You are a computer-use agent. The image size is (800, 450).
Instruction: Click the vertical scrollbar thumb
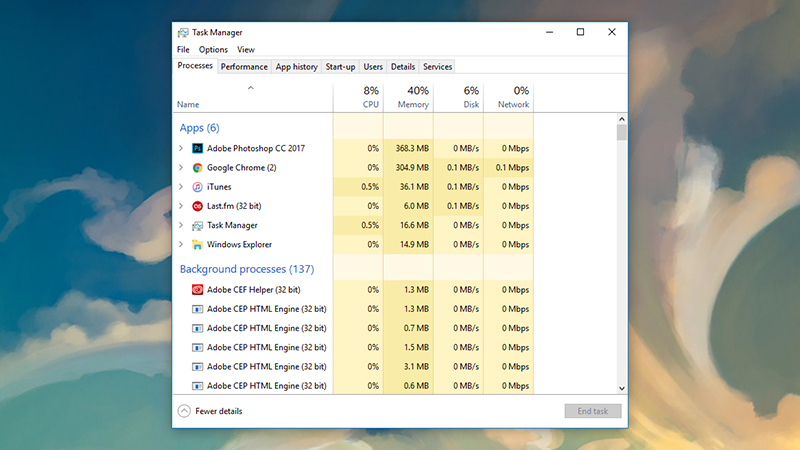pyautogui.click(x=621, y=132)
